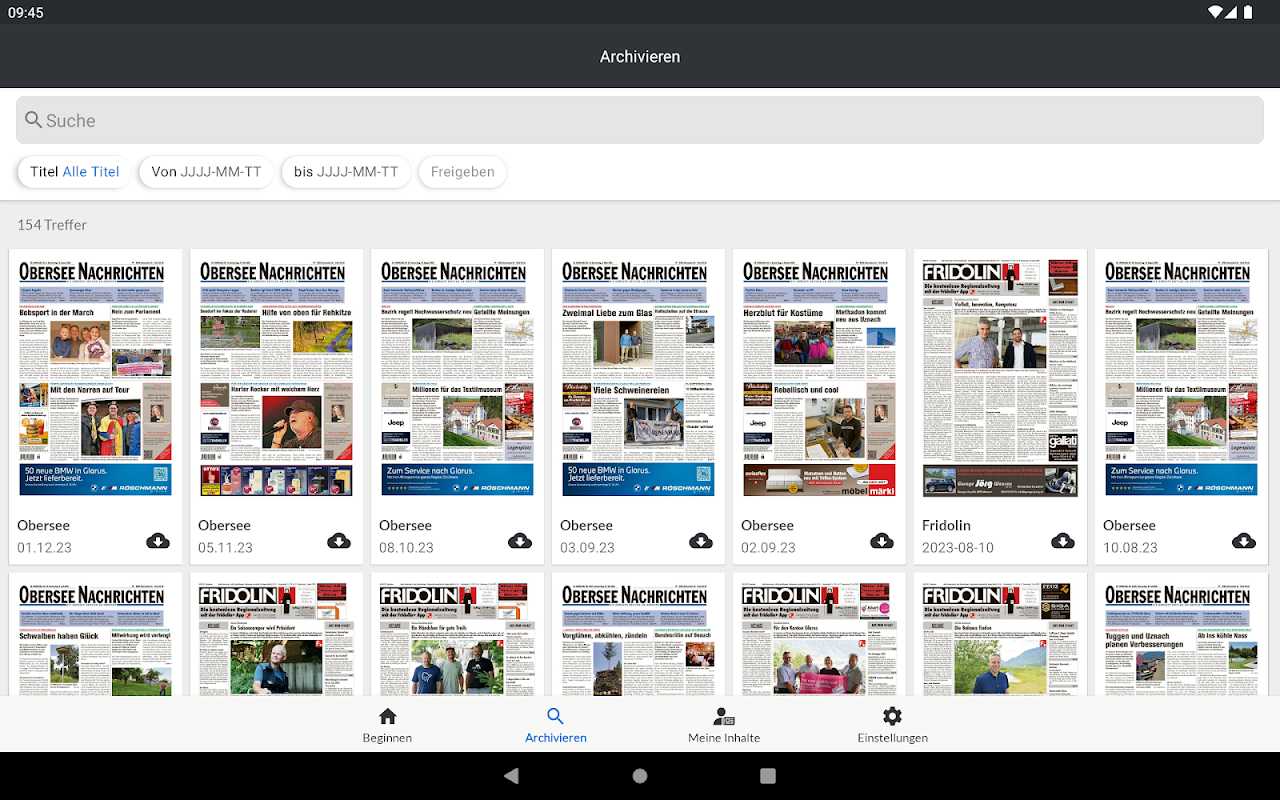Image resolution: width=1280 pixels, height=800 pixels.
Task: Download the Obersee issue dated 05.11.23
Action: (339, 541)
